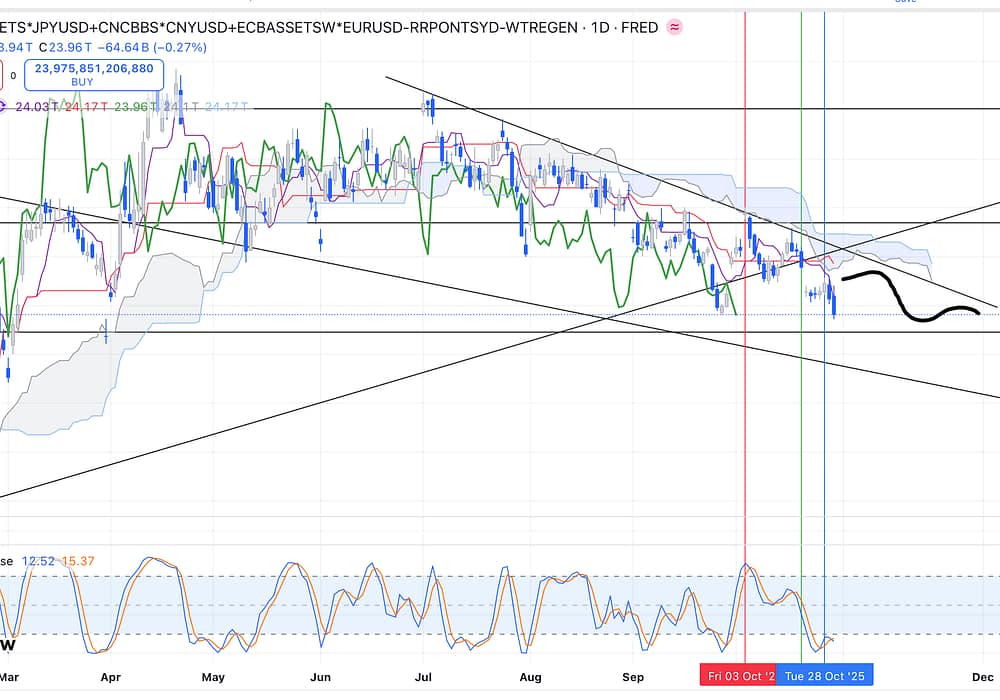This screenshot has width=1000, height=700.
Task: Click the orange 15.37 oscillator value
Action: point(77,561)
